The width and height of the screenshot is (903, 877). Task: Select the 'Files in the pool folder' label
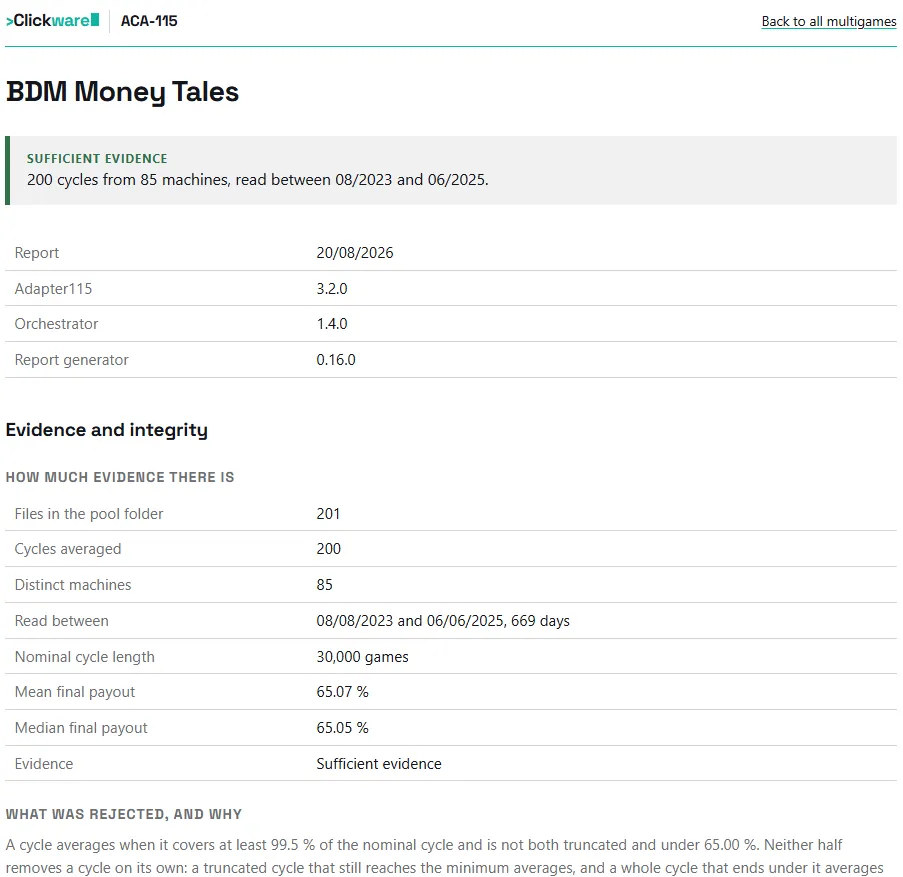click(x=89, y=514)
